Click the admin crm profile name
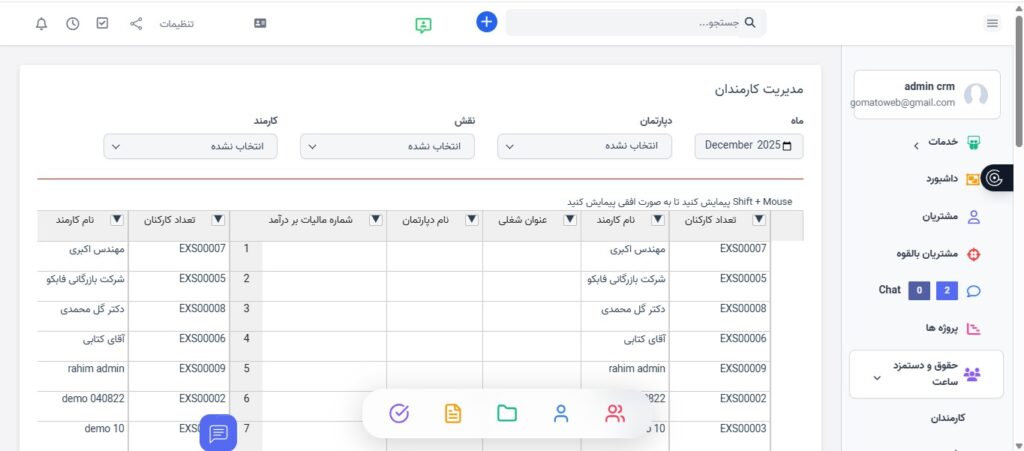Screen dimensions: 1024x451 929,86
